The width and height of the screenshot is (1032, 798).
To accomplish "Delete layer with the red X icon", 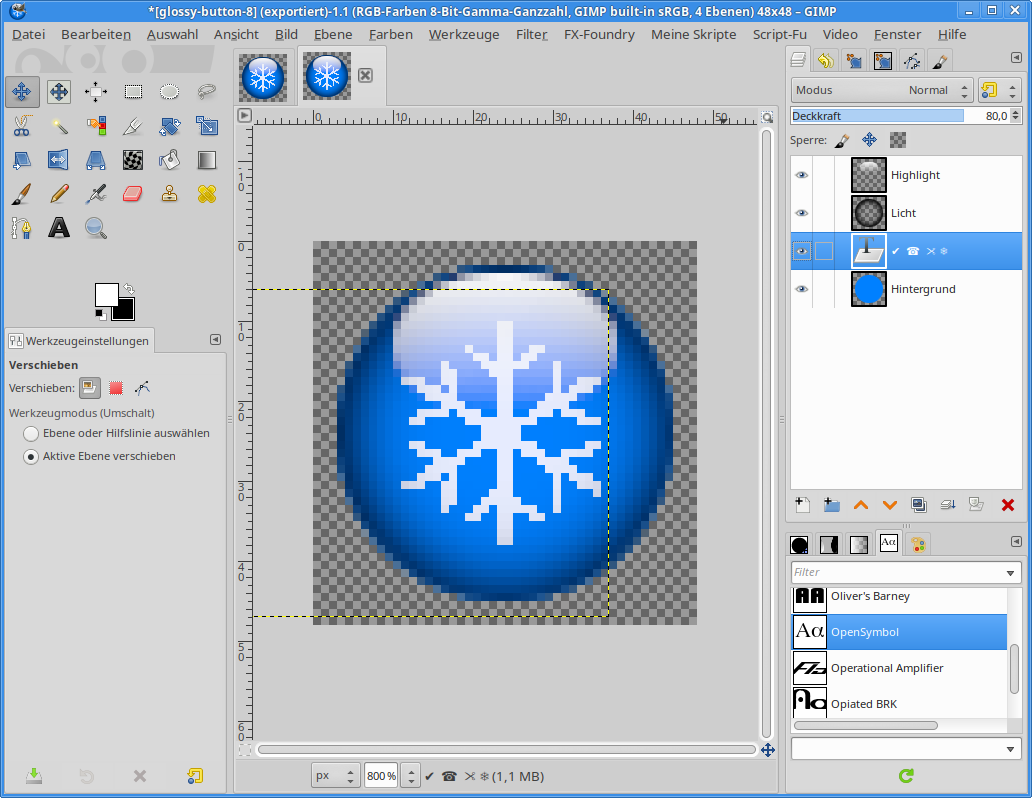I will pyautogui.click(x=1007, y=505).
